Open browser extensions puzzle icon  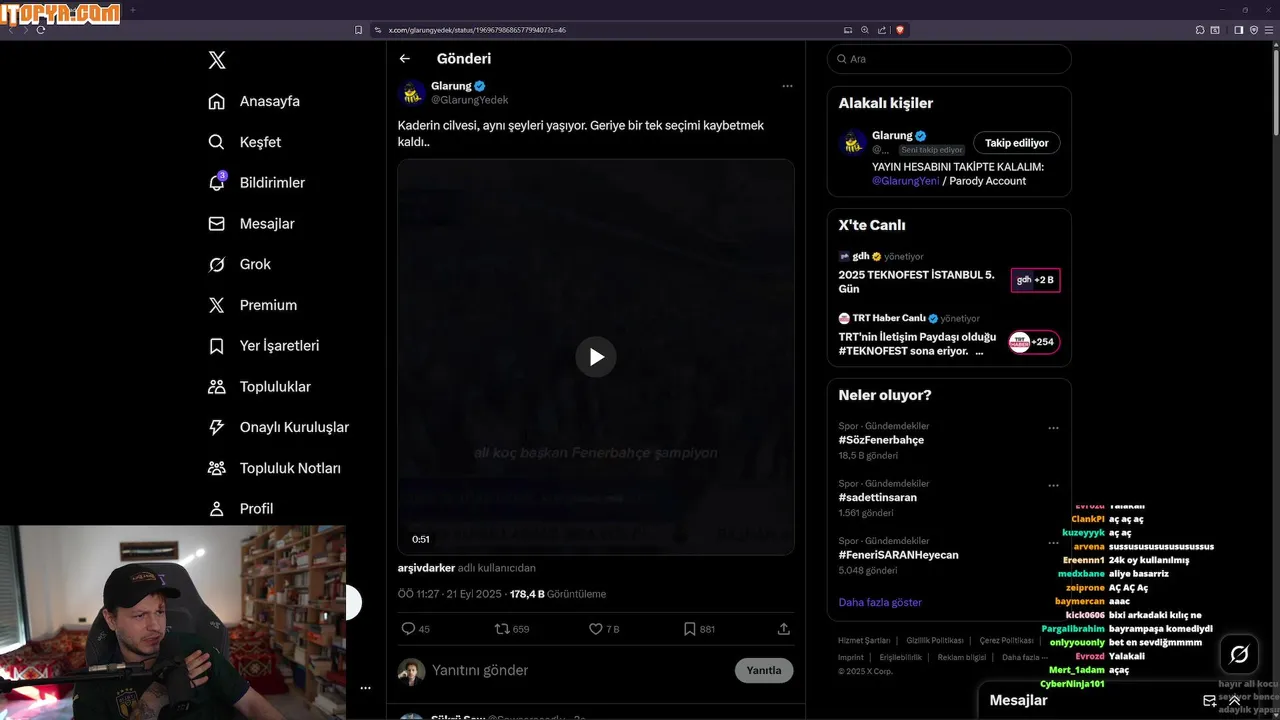point(1200,30)
